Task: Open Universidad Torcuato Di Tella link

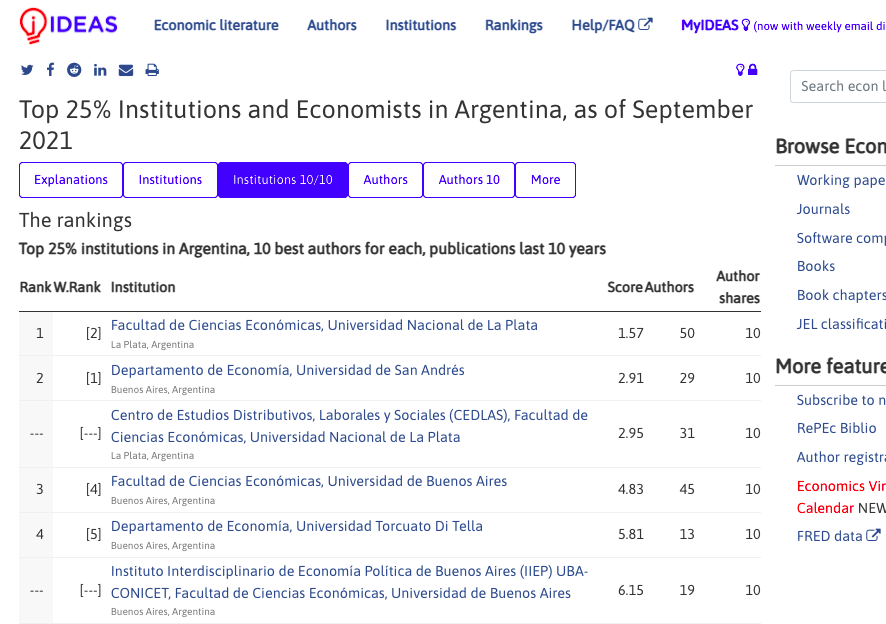Action: (297, 526)
